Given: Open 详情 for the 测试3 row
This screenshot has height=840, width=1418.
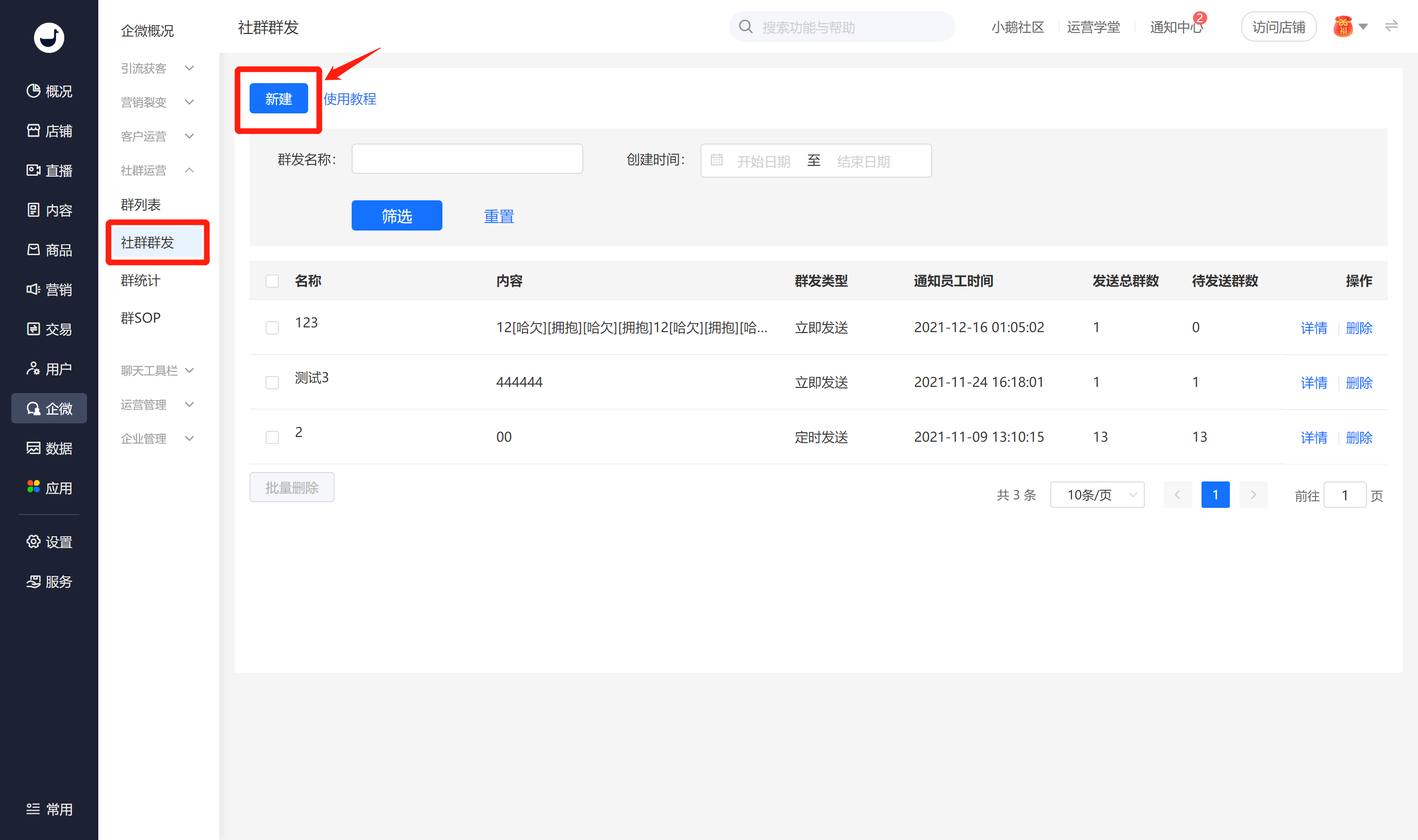Looking at the screenshot, I should [1314, 383].
